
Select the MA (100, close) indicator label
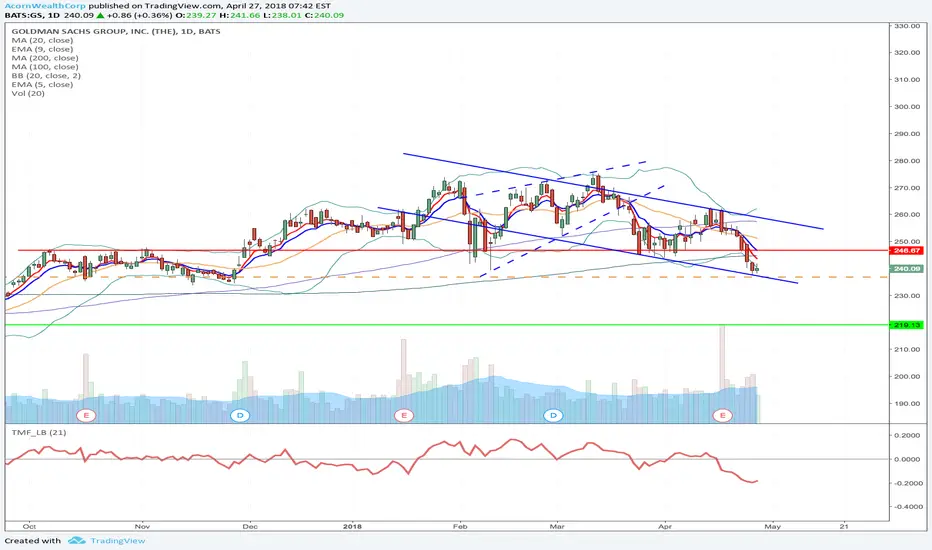click(x=45, y=67)
